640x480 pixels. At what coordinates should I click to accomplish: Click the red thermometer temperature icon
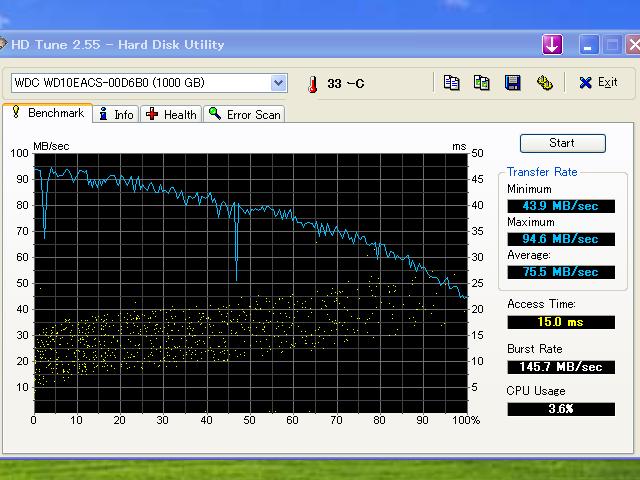click(x=313, y=84)
